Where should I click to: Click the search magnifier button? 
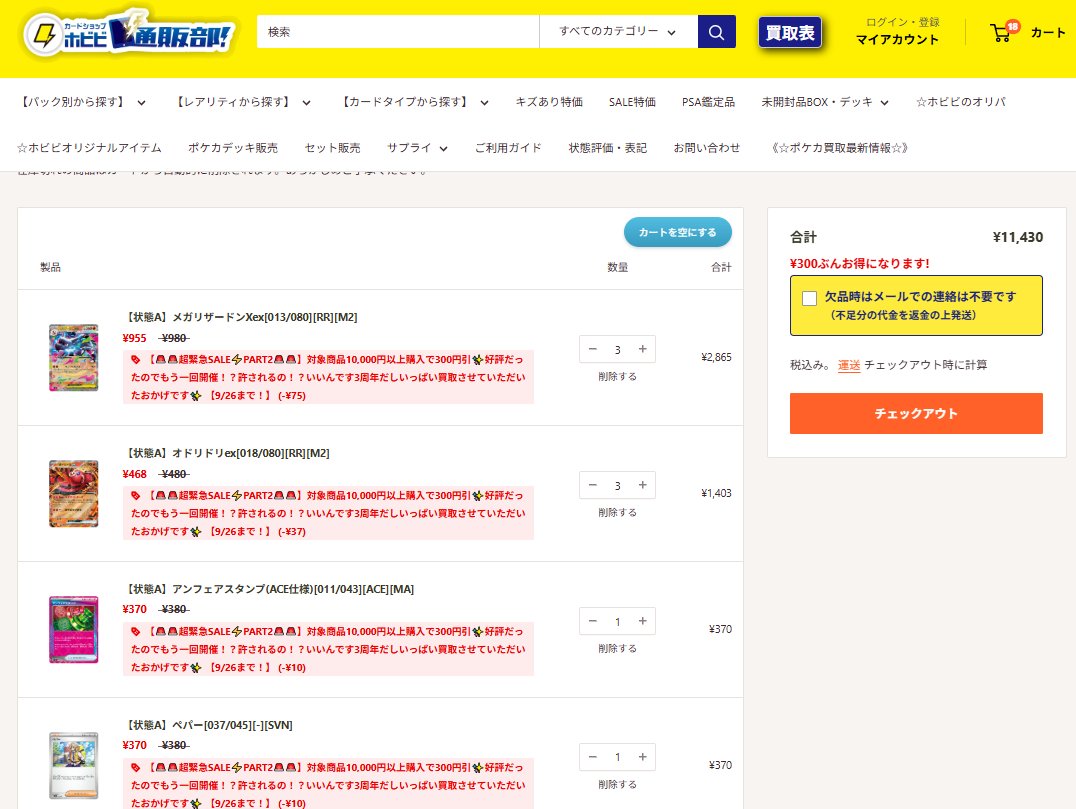716,32
